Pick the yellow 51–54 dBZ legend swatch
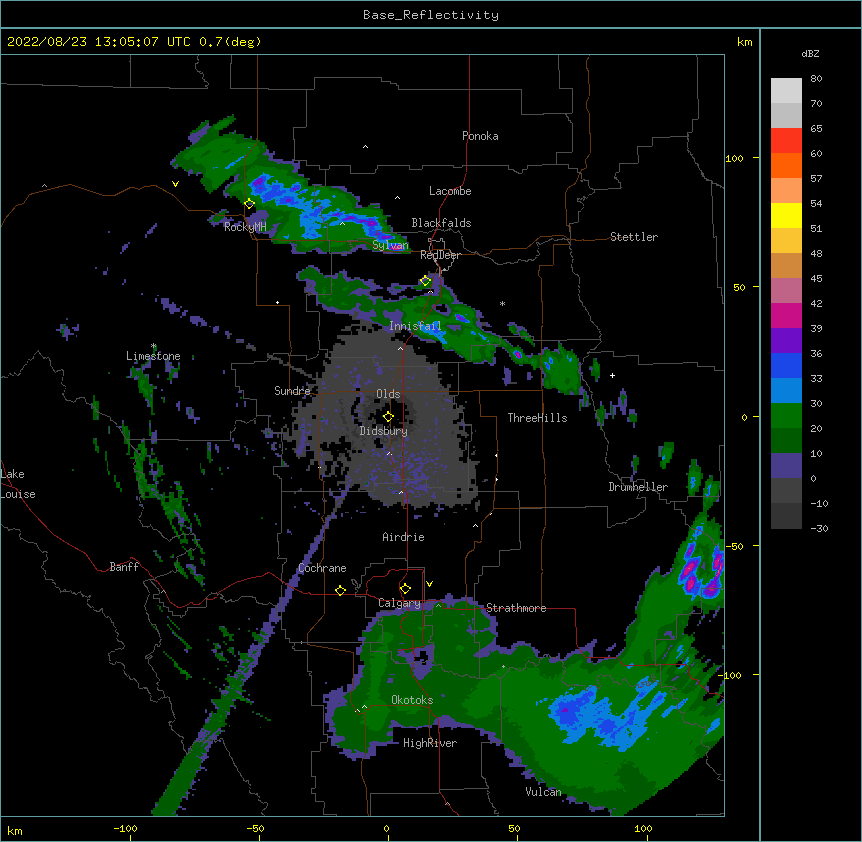 pos(786,215)
